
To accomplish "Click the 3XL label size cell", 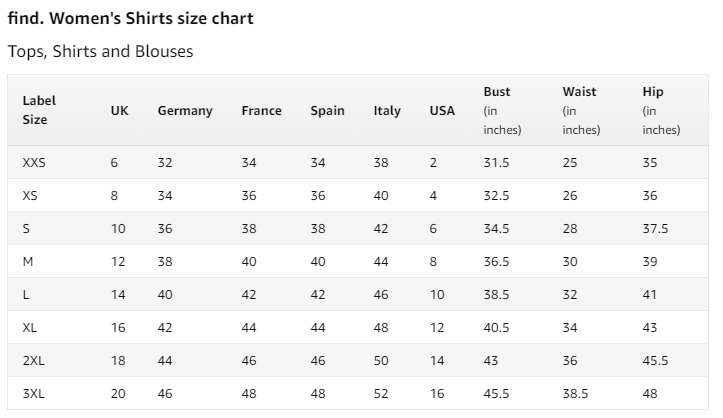I will click(x=34, y=394).
